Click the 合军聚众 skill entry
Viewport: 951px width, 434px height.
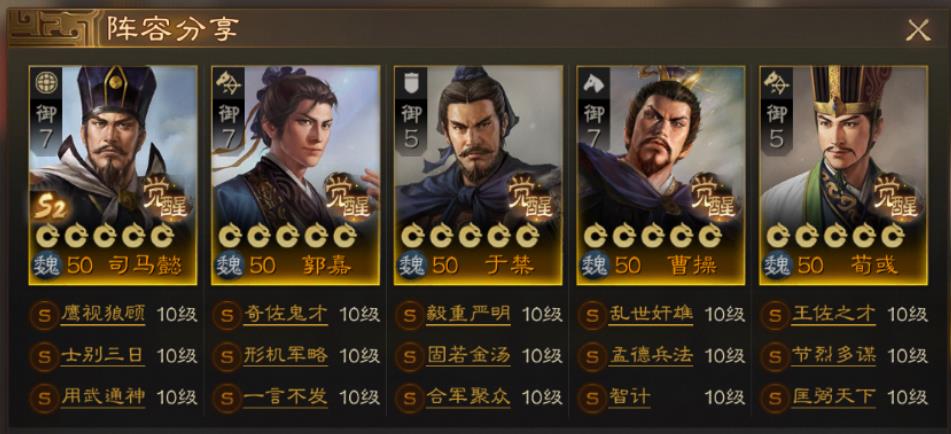468,397
